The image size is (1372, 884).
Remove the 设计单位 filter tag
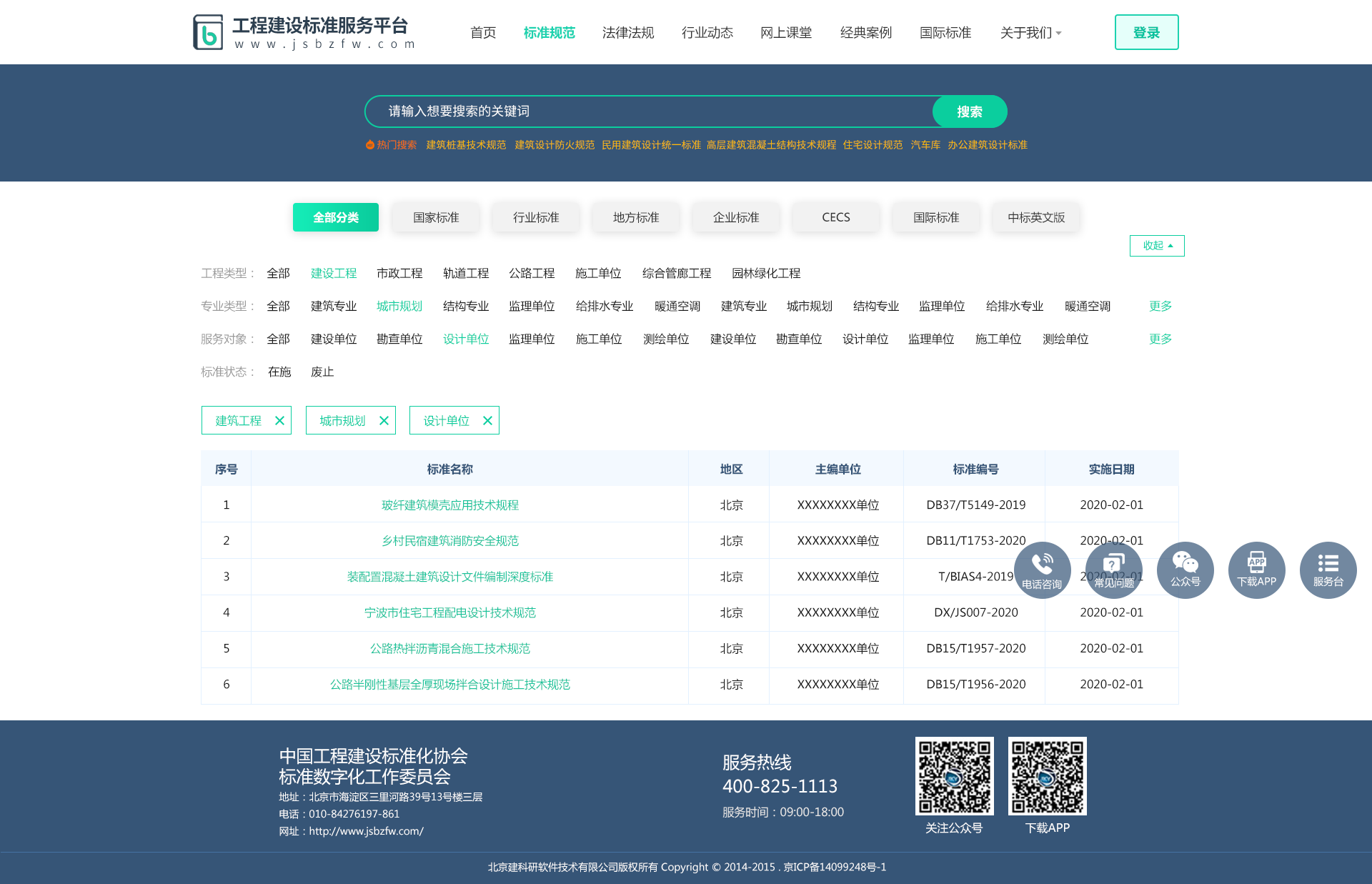pyautogui.click(x=487, y=420)
